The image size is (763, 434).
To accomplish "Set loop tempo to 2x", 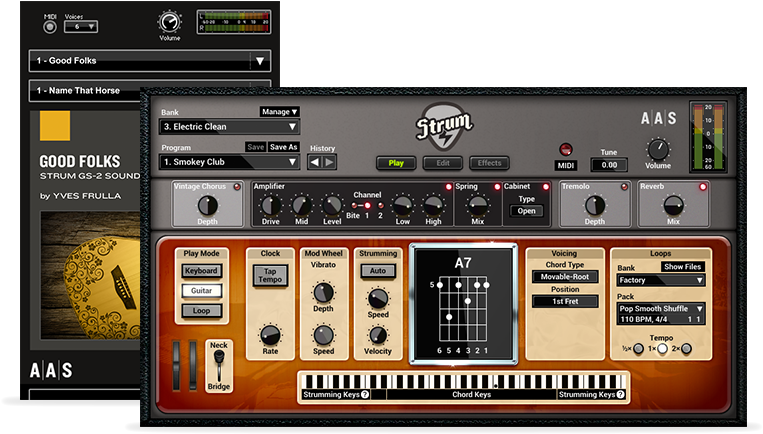I will [686, 348].
